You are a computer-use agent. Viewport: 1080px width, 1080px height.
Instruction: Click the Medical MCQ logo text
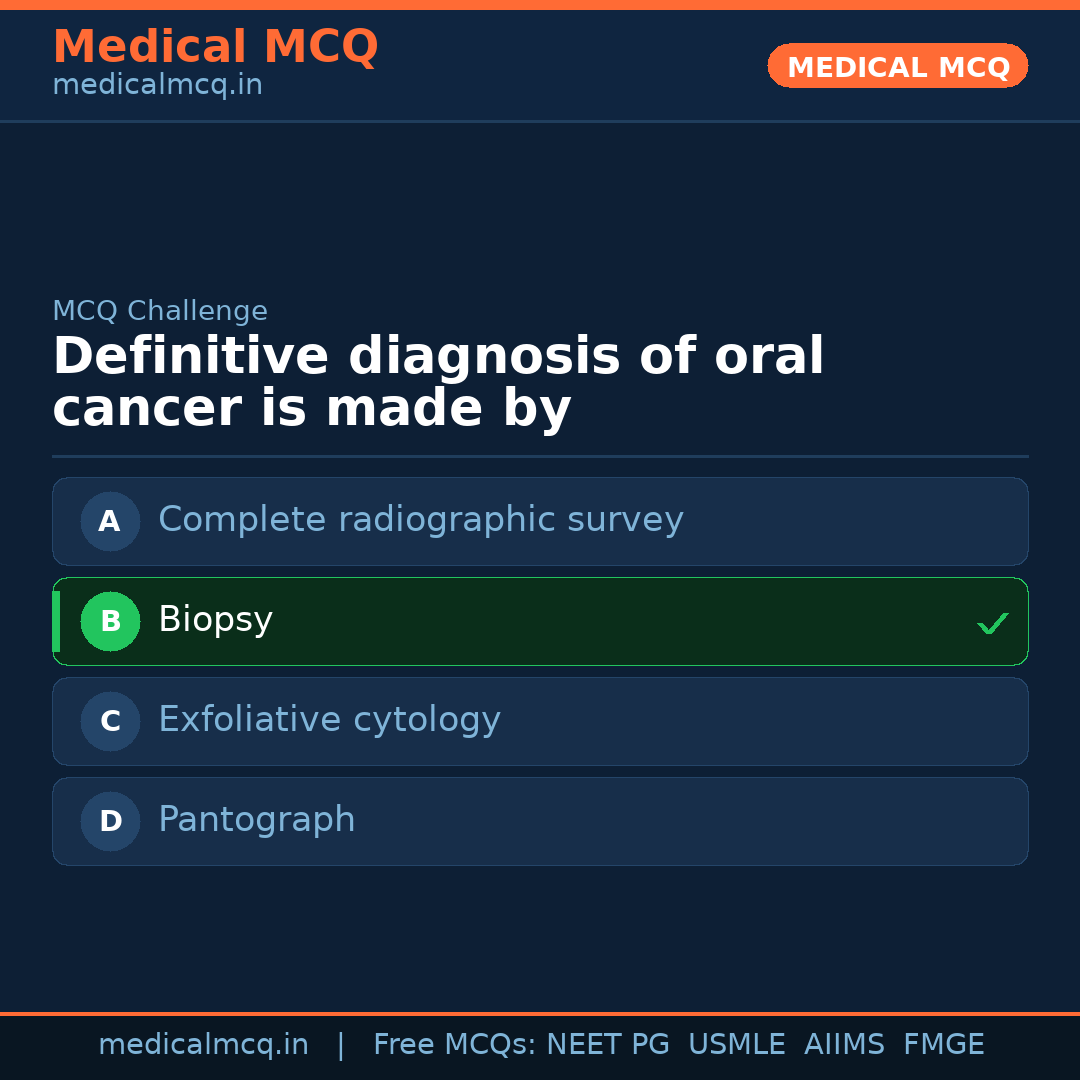(215, 46)
